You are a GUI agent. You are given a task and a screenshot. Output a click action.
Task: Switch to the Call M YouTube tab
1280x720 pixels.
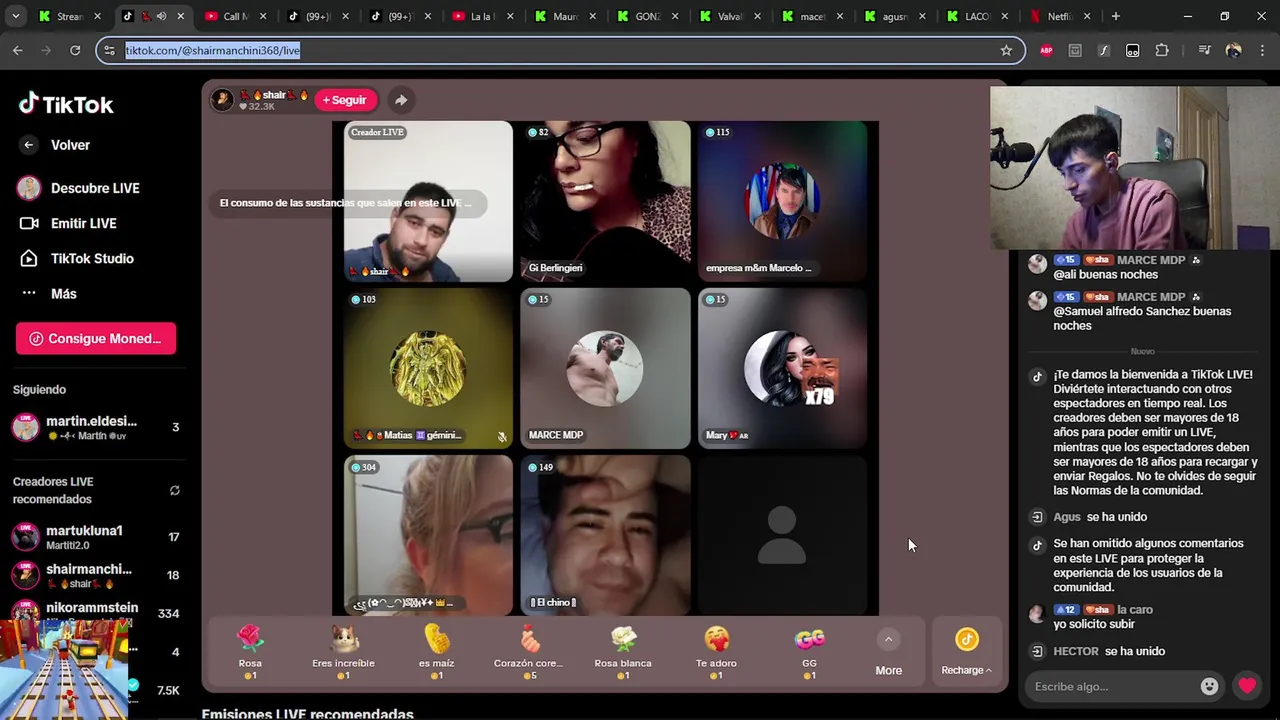236,16
